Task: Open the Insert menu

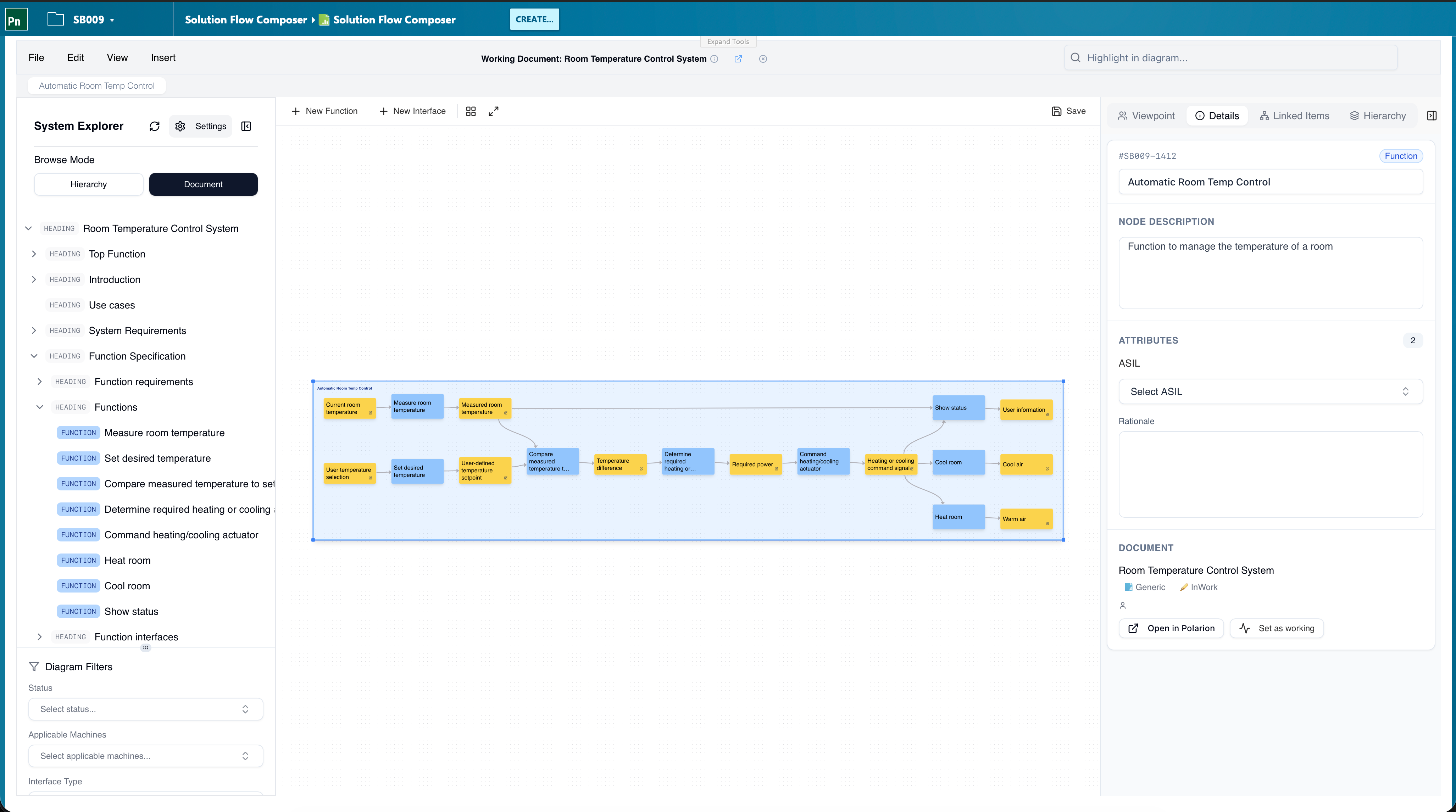Action: (x=163, y=58)
